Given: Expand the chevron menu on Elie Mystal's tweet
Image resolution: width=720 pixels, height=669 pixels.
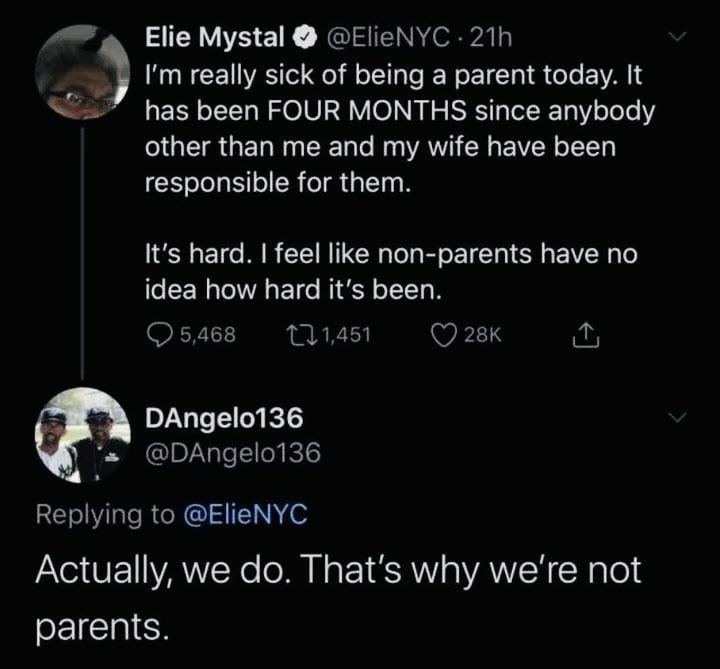Looking at the screenshot, I should [x=679, y=39].
